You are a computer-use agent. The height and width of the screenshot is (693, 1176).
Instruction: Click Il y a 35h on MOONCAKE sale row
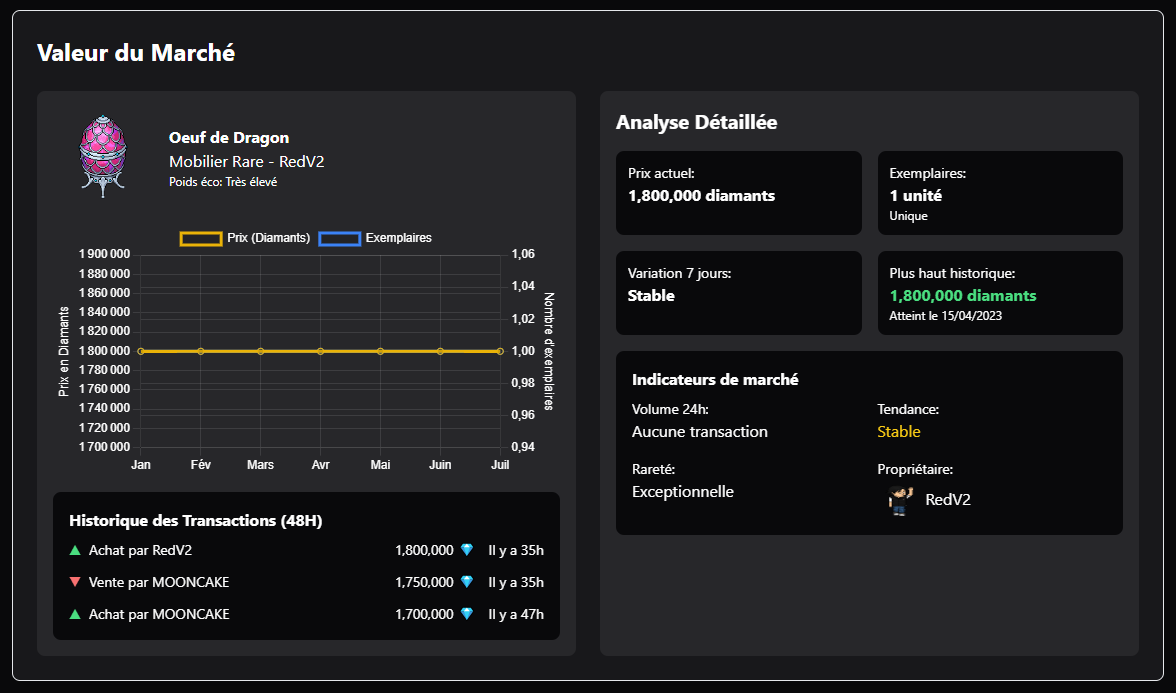(x=516, y=582)
